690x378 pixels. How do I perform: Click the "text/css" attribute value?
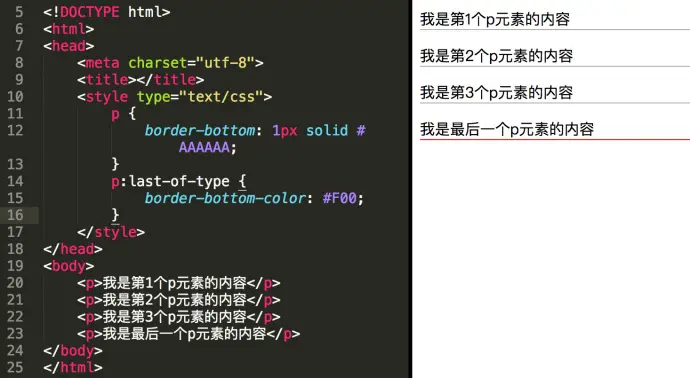click(x=221, y=97)
